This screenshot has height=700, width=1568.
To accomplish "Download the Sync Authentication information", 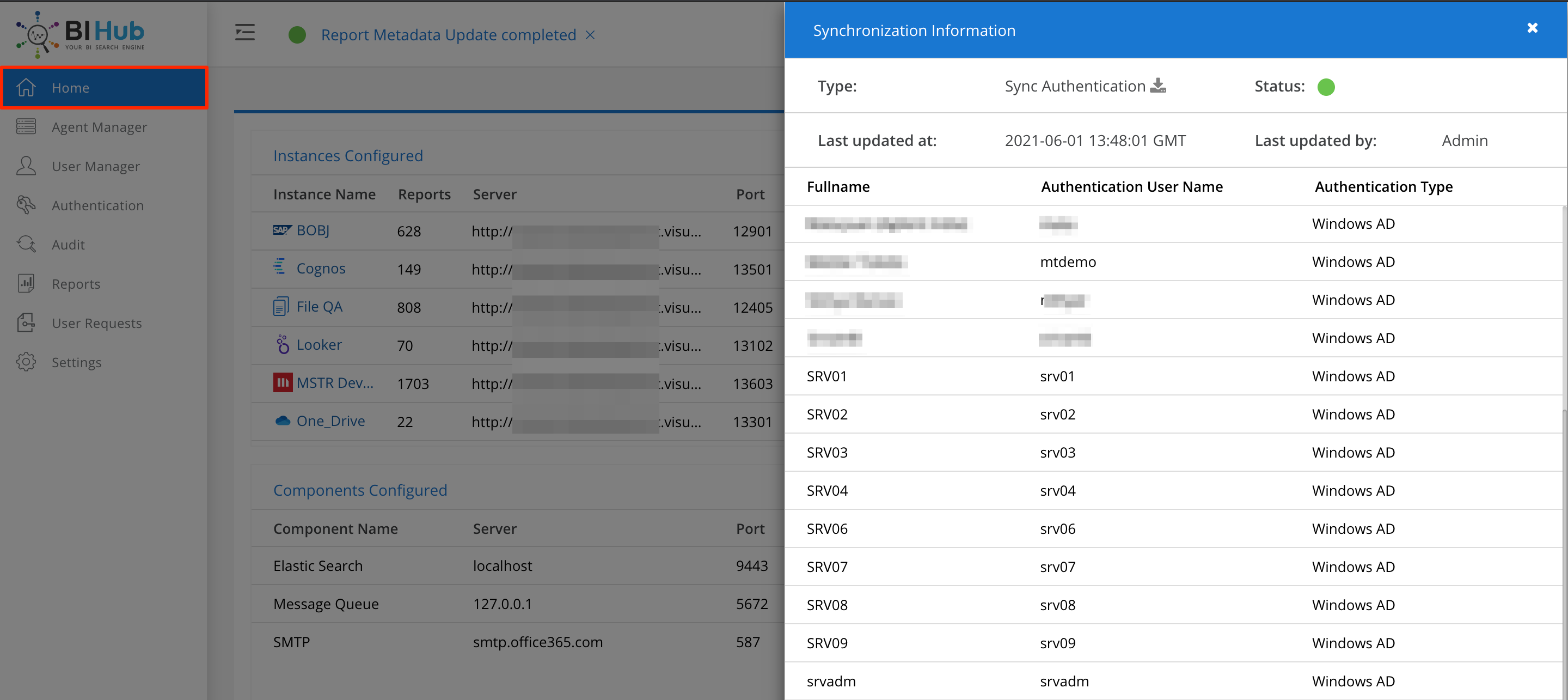I will (x=1157, y=86).
